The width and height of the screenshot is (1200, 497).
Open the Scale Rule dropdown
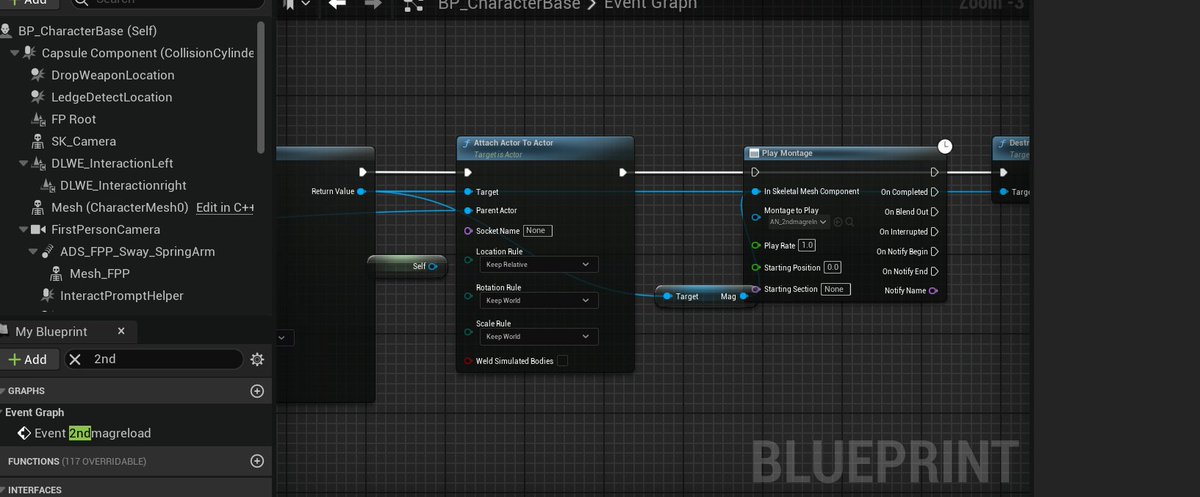(x=538, y=336)
